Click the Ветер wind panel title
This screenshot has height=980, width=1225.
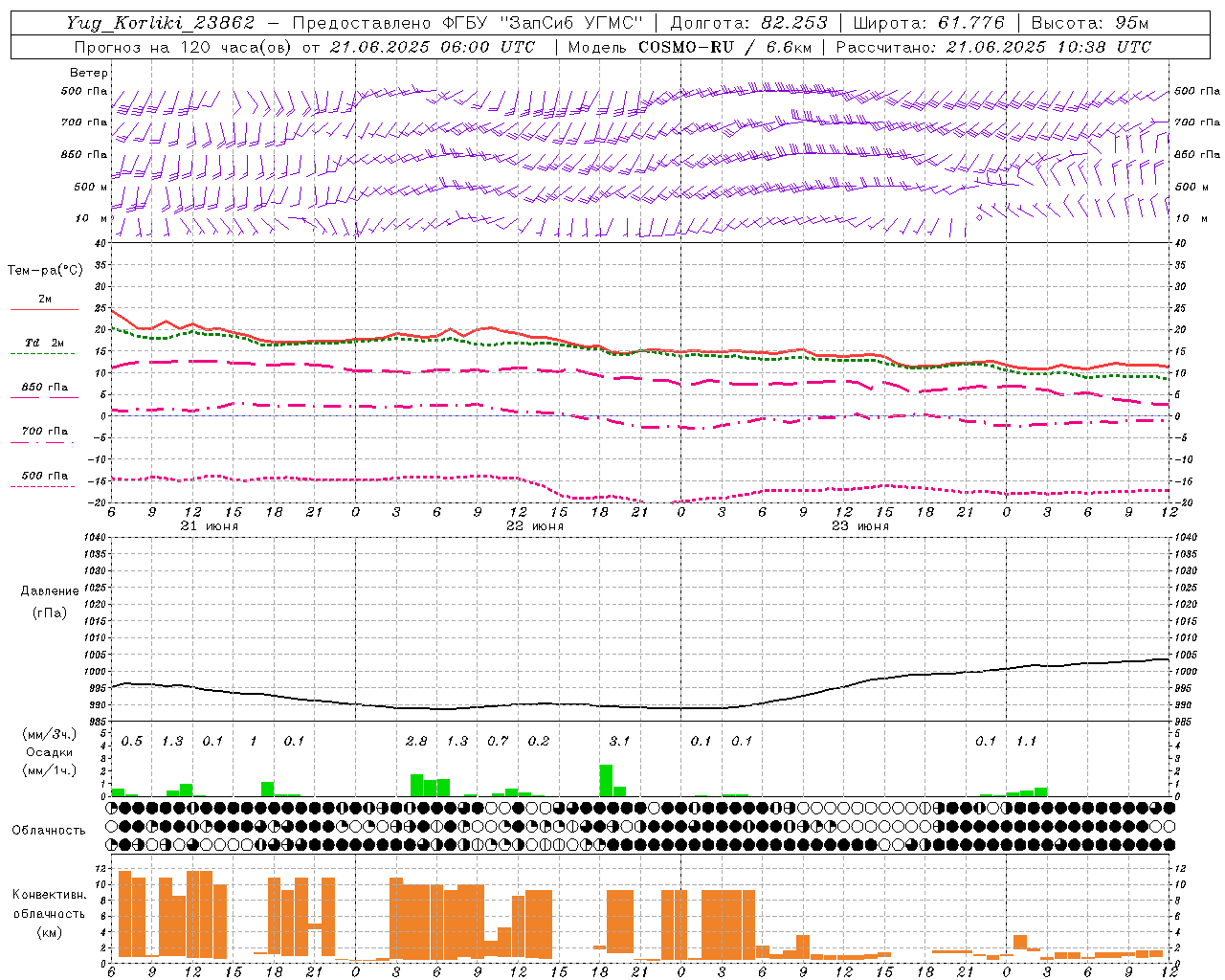point(88,73)
